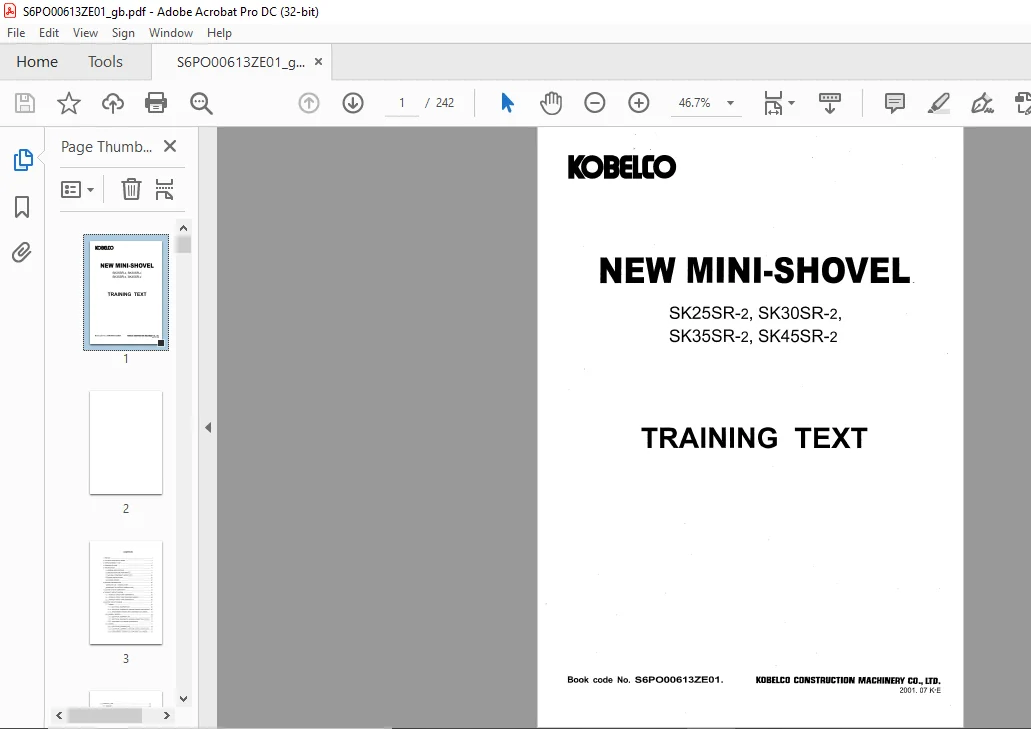Choose the Selection arrow tool

(x=507, y=103)
